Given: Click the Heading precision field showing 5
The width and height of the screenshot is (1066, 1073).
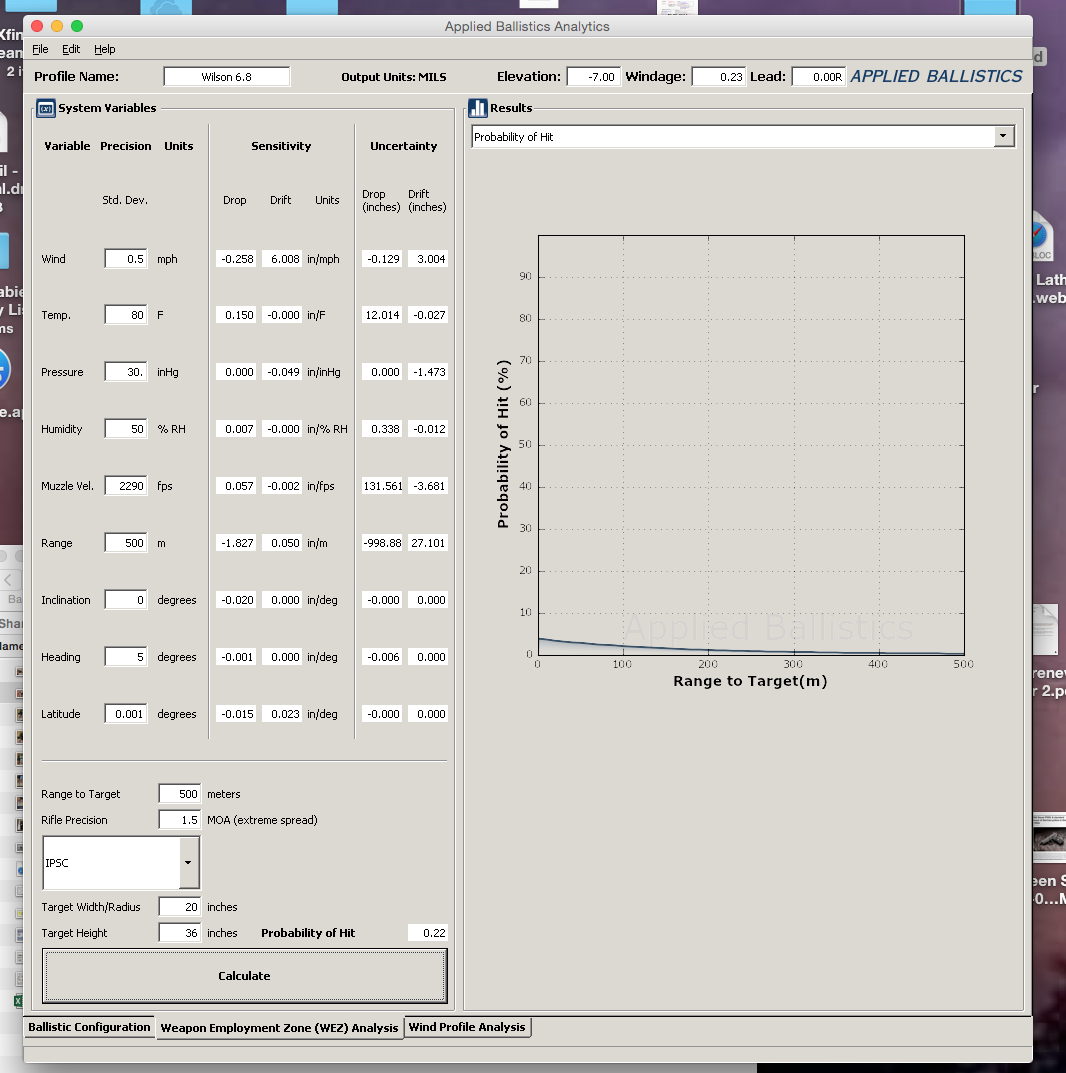Looking at the screenshot, I should 126,657.
